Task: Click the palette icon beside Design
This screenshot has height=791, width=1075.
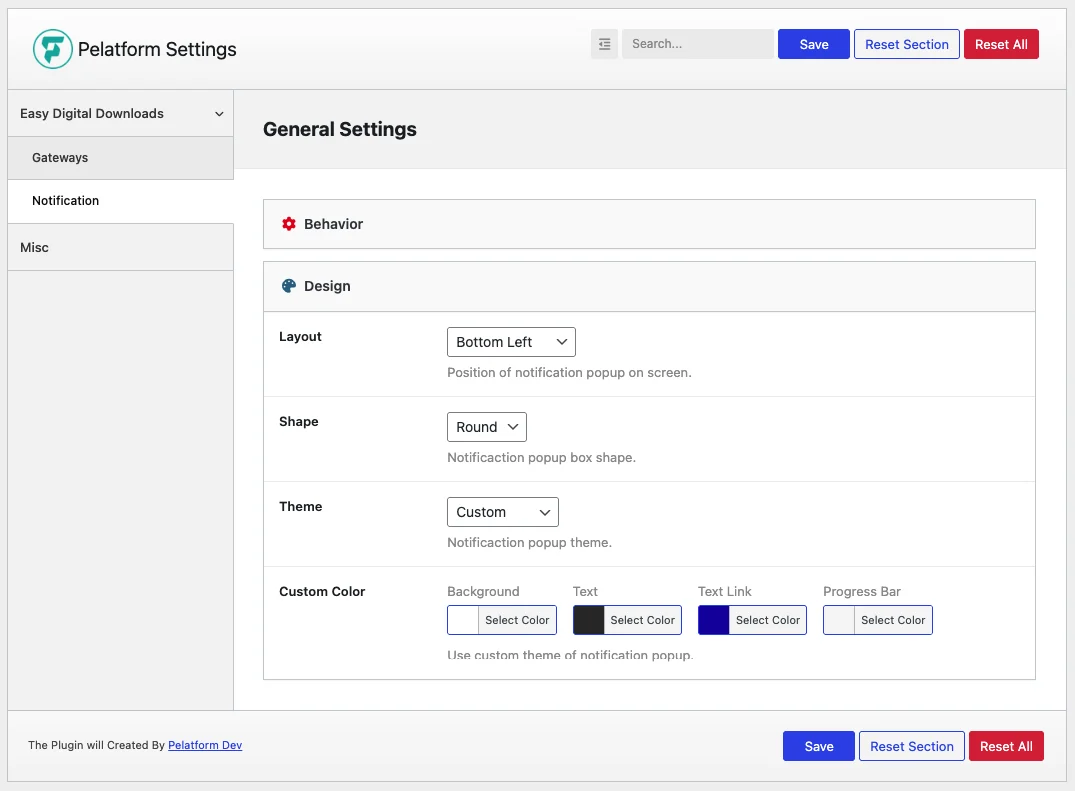Action: [289, 286]
